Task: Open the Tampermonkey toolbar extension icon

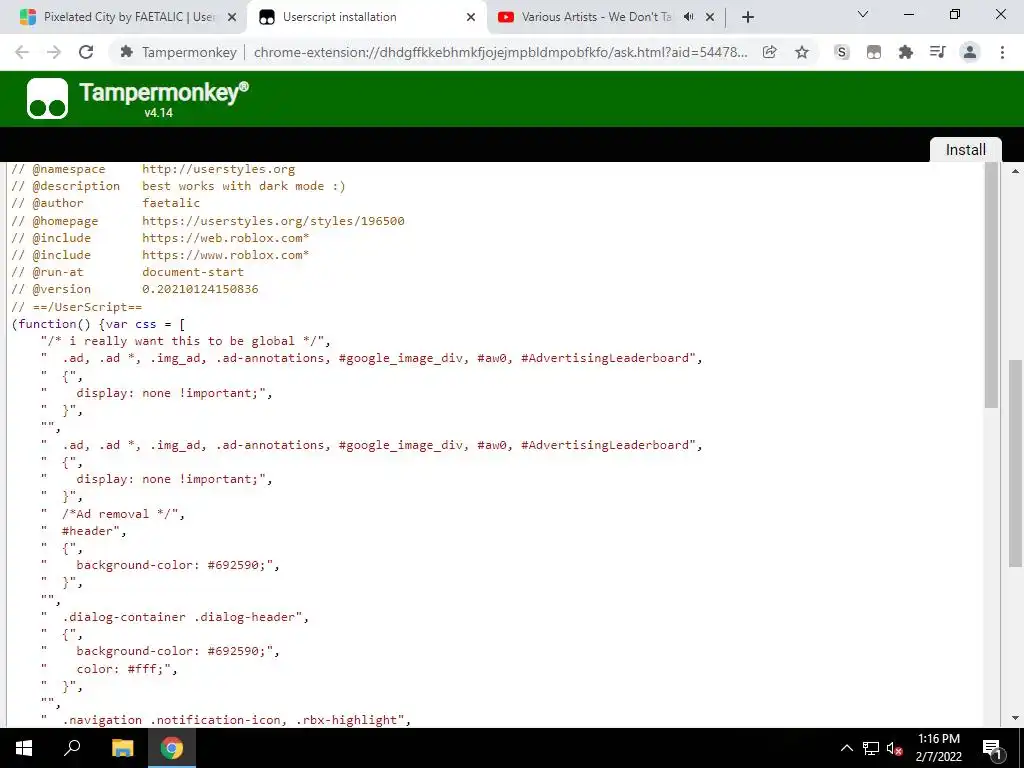Action: pyautogui.click(x=874, y=52)
